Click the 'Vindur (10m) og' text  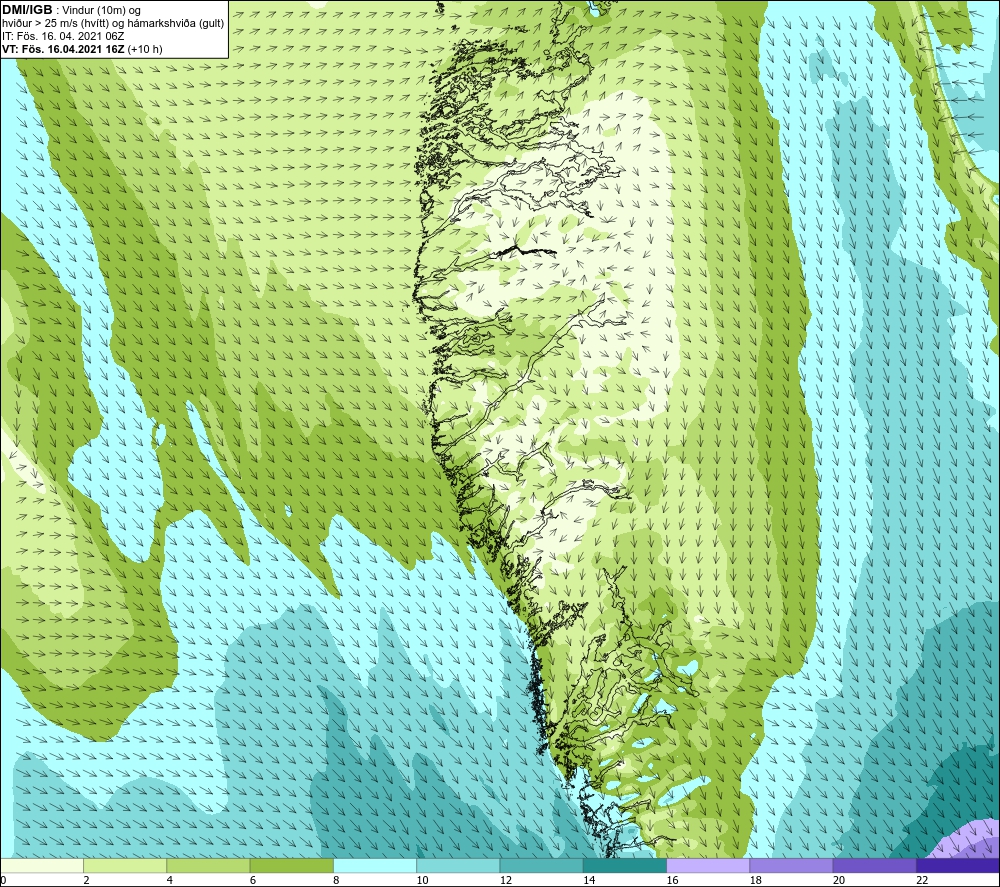[x=101, y=11]
